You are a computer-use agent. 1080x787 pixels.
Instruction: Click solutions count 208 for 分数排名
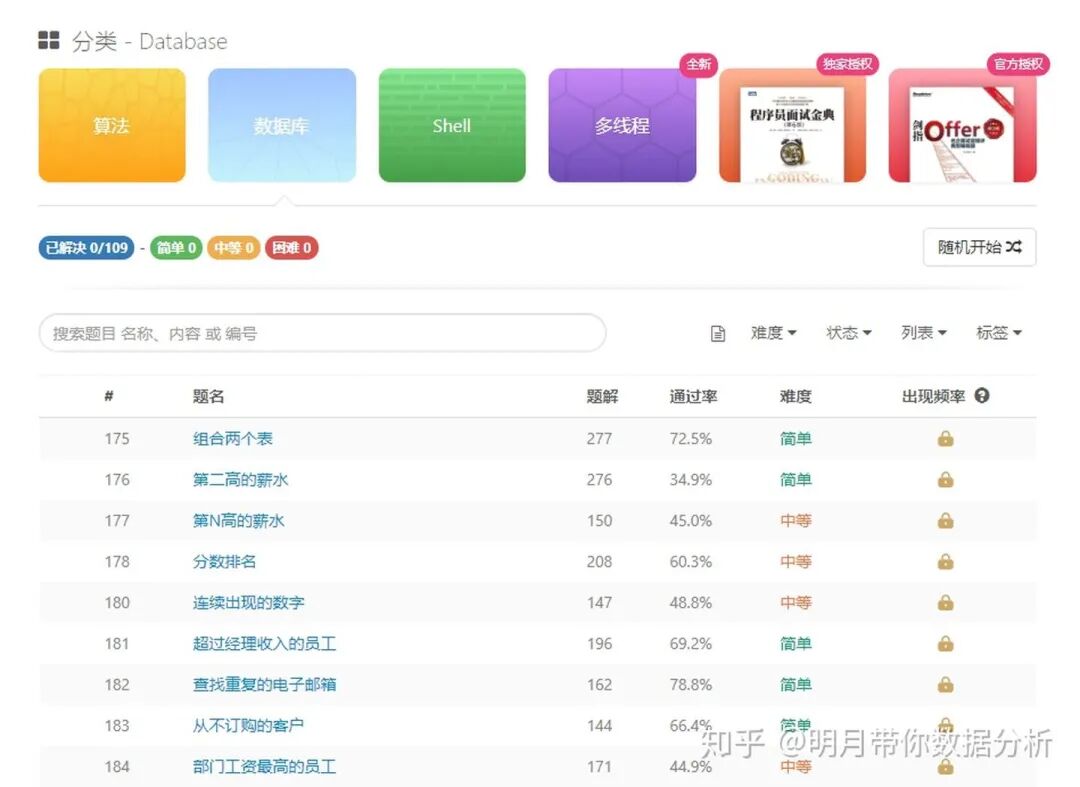[599, 562]
